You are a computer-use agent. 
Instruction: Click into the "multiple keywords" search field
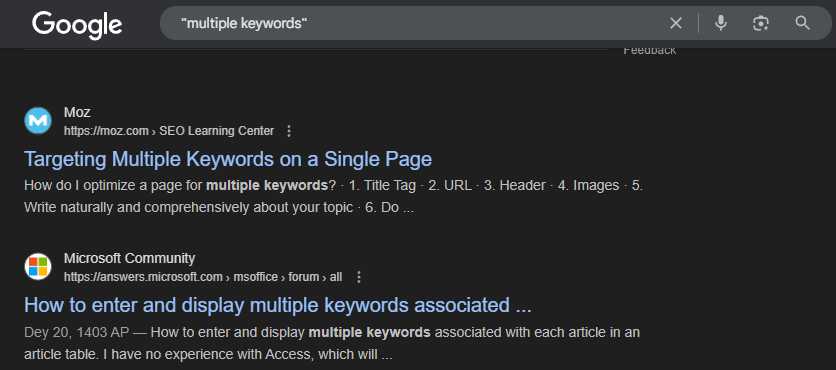click(x=416, y=23)
